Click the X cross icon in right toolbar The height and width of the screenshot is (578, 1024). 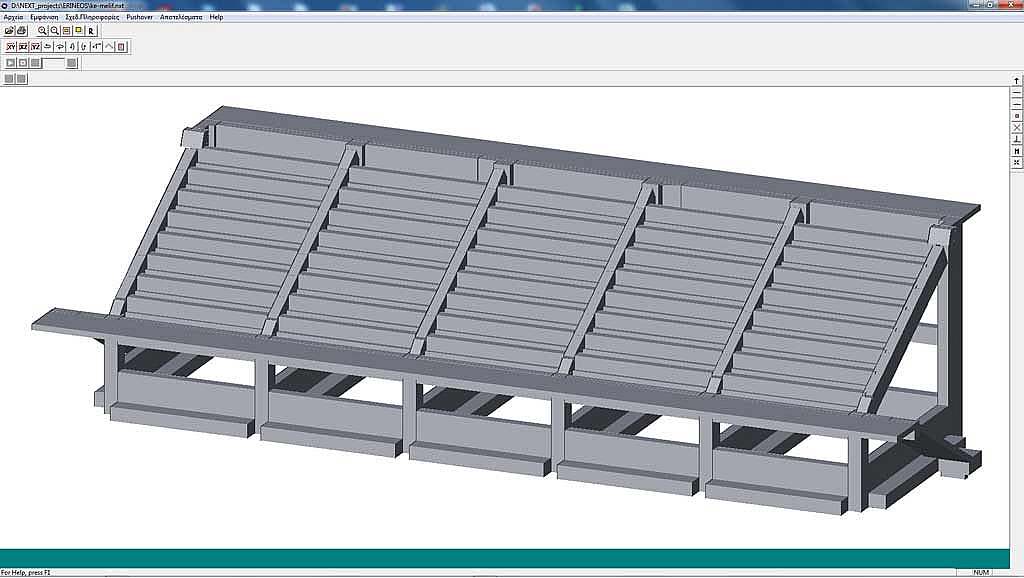point(1017,128)
